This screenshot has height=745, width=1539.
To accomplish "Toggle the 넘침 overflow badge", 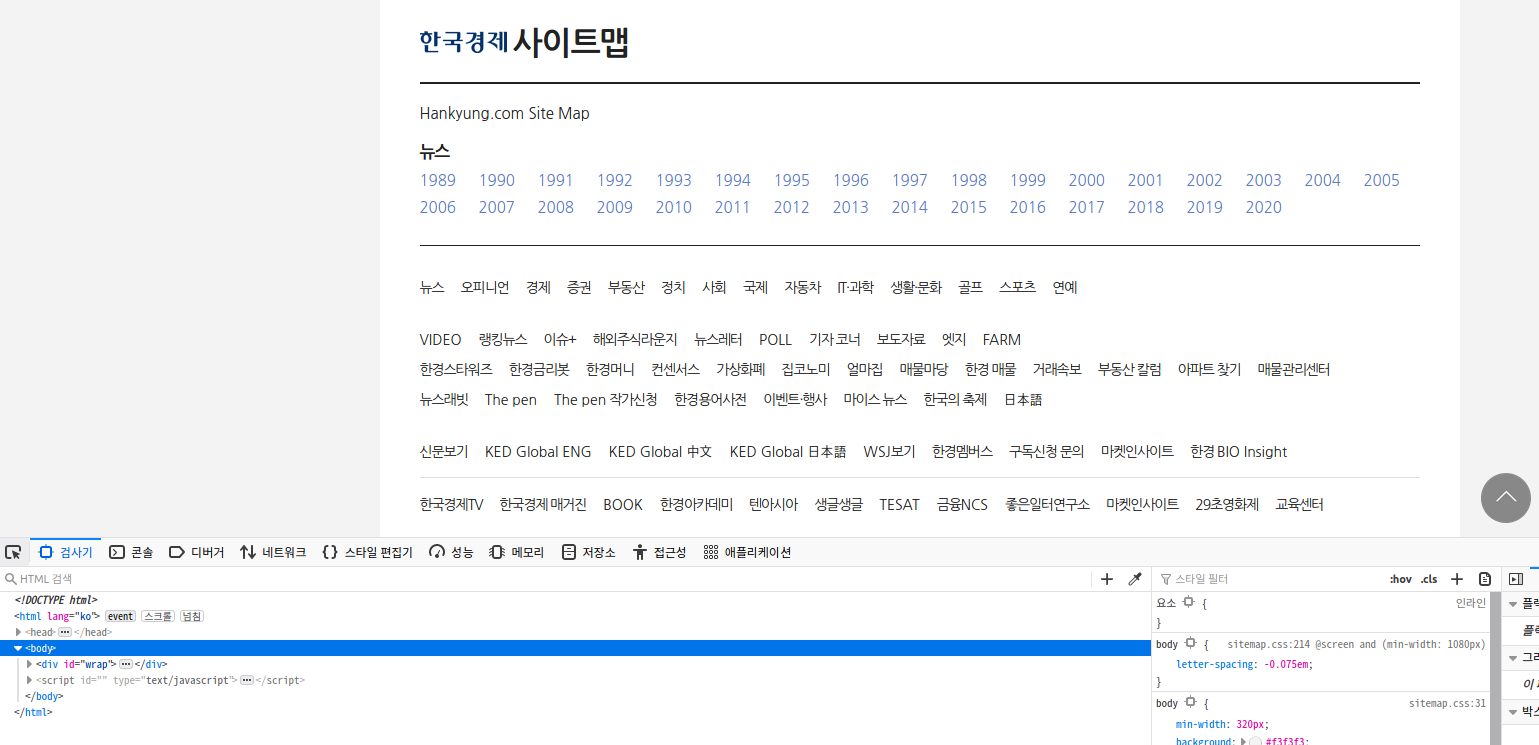I will click(192, 616).
